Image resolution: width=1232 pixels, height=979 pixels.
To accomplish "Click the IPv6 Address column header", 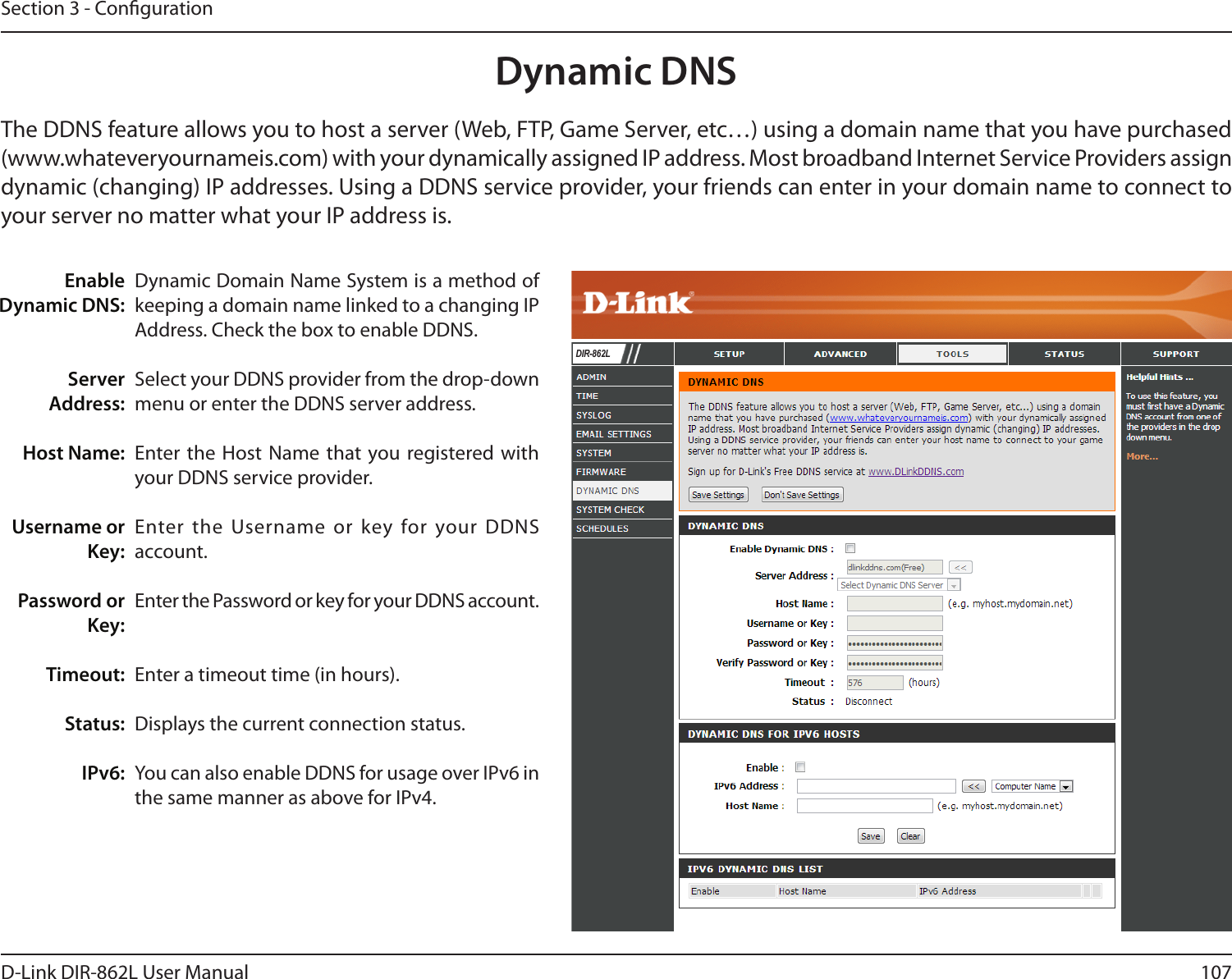I will point(999,891).
